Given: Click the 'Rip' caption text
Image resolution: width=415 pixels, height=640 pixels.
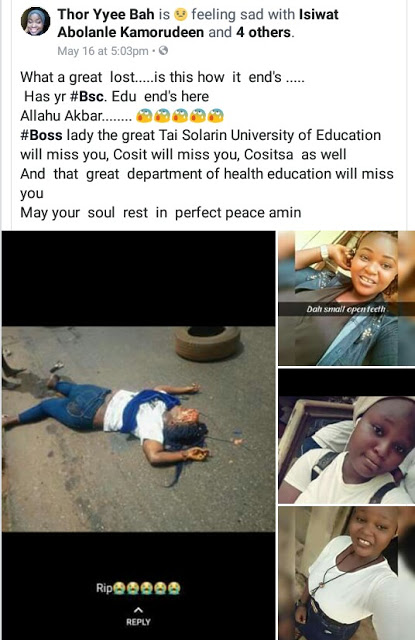Looking at the screenshot, I should tap(104, 588).
